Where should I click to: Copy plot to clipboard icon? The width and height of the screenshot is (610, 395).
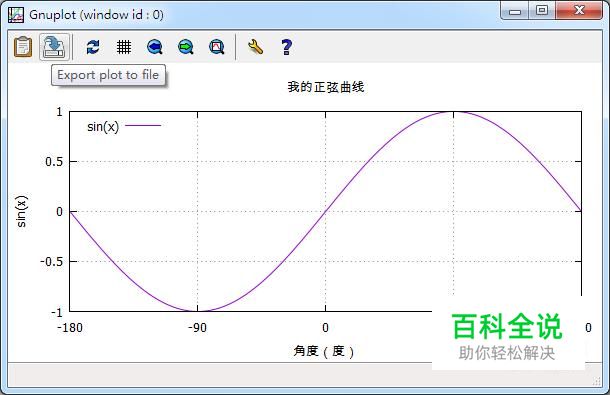pos(23,47)
